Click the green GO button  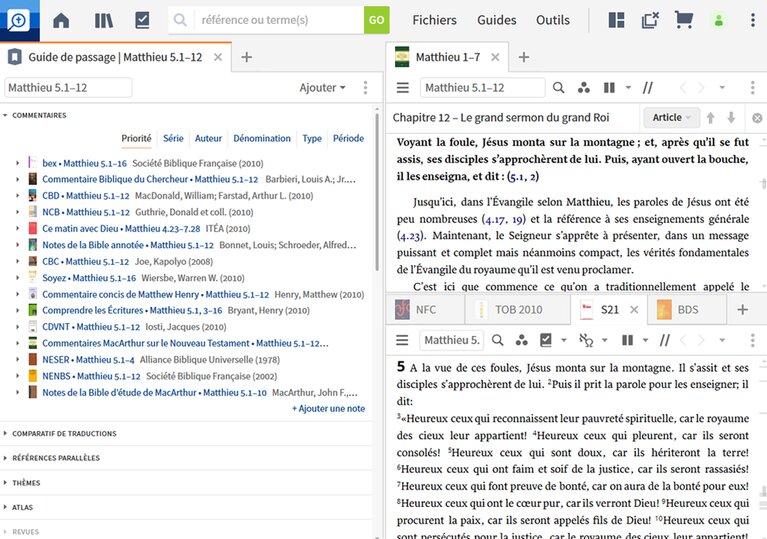376,20
